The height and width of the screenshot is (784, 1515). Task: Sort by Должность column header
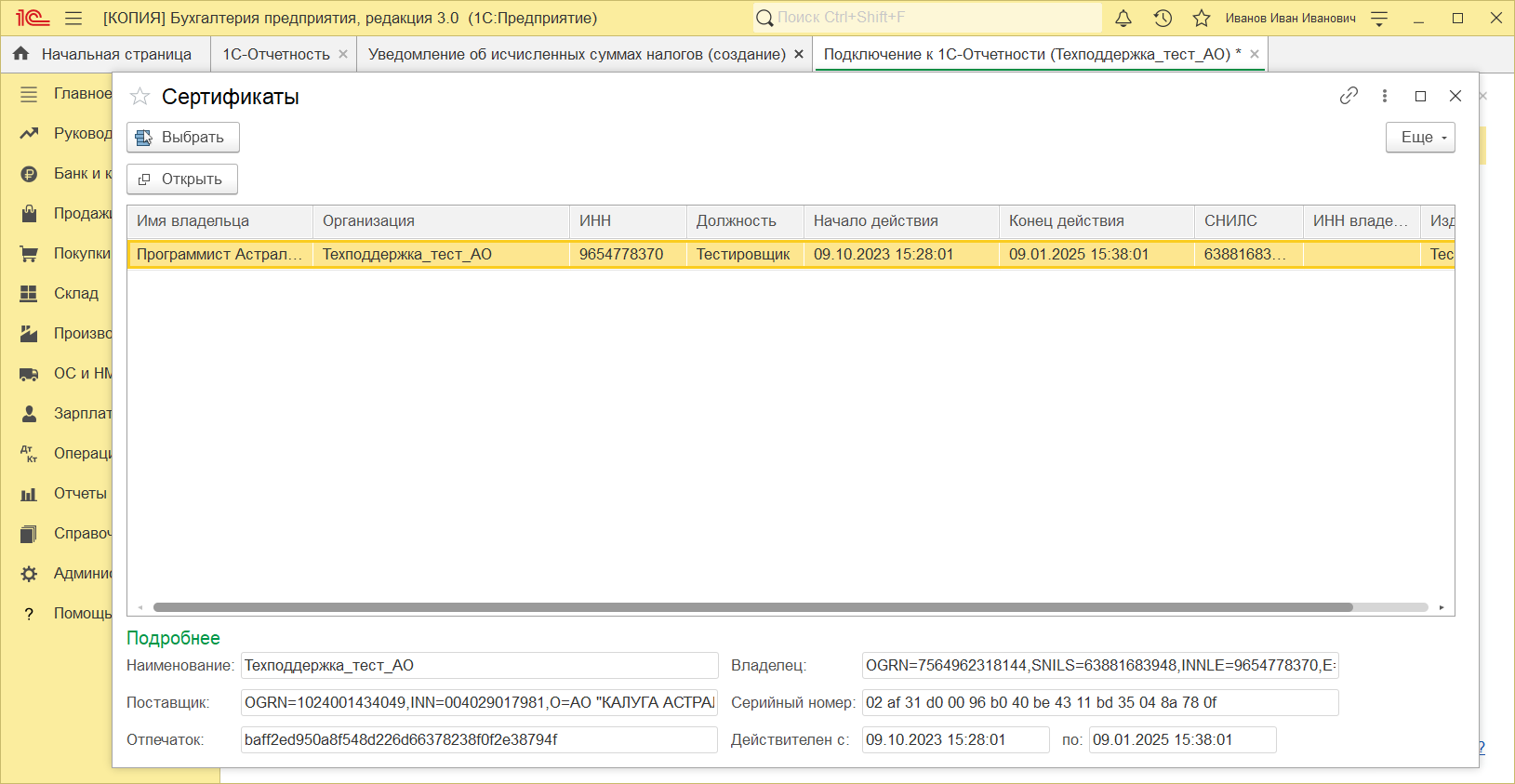pyautogui.click(x=745, y=221)
